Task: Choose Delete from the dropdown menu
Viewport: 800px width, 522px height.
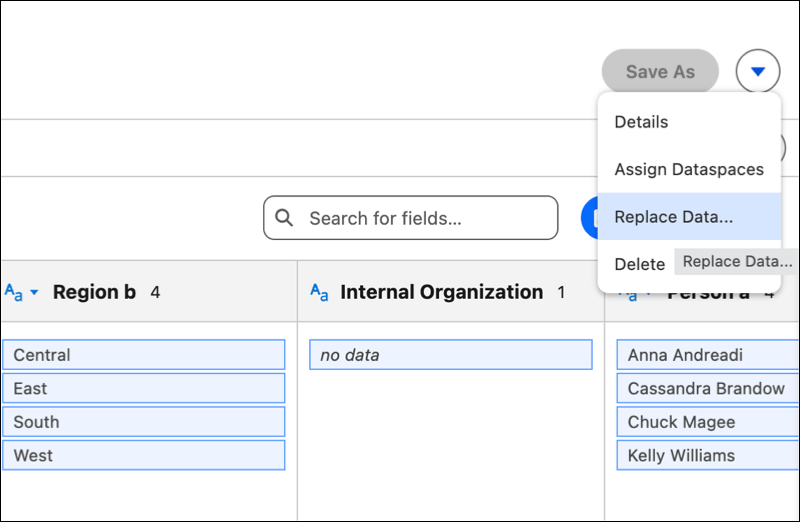Action: point(639,264)
